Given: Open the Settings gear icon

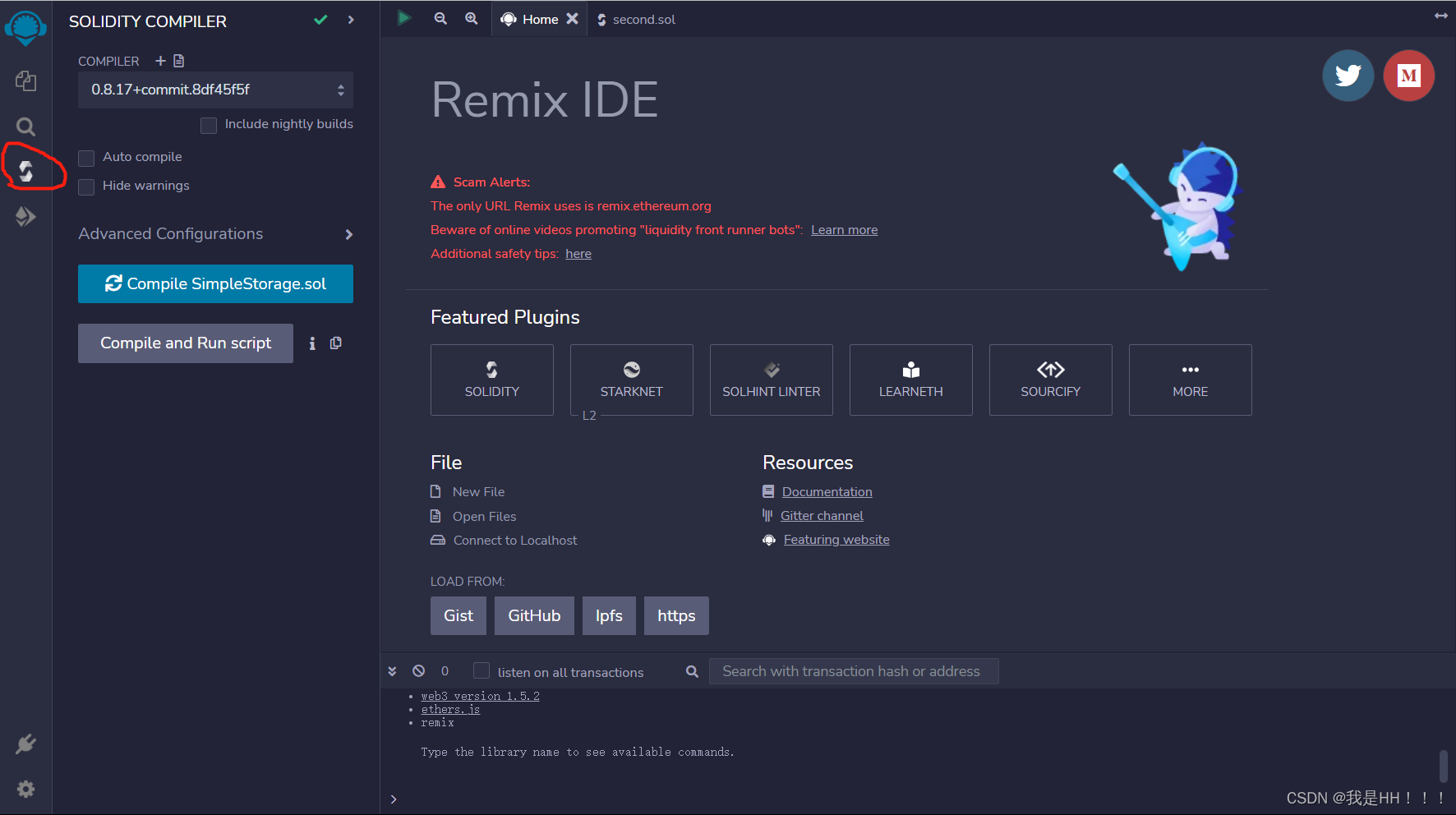Looking at the screenshot, I should click(25, 790).
